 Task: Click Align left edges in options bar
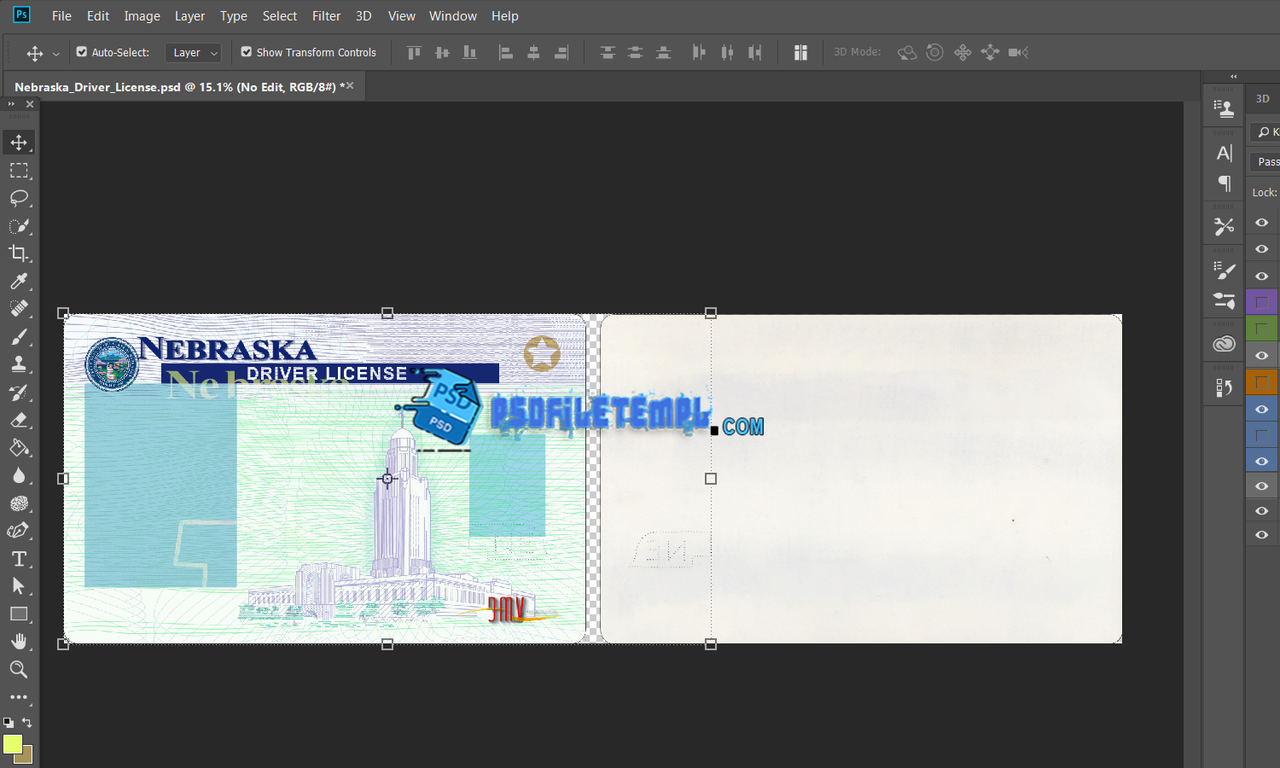pos(505,52)
